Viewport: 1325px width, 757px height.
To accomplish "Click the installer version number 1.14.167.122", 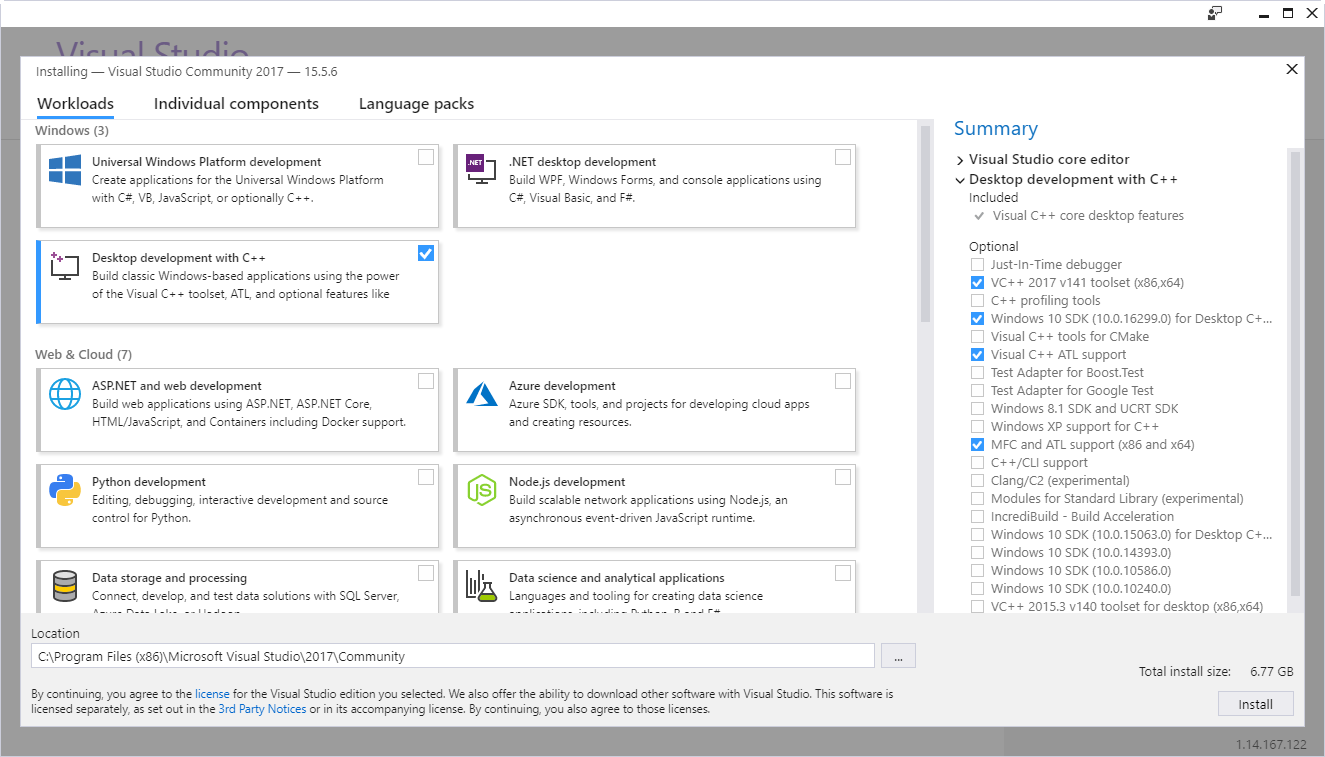I will [x=1270, y=744].
